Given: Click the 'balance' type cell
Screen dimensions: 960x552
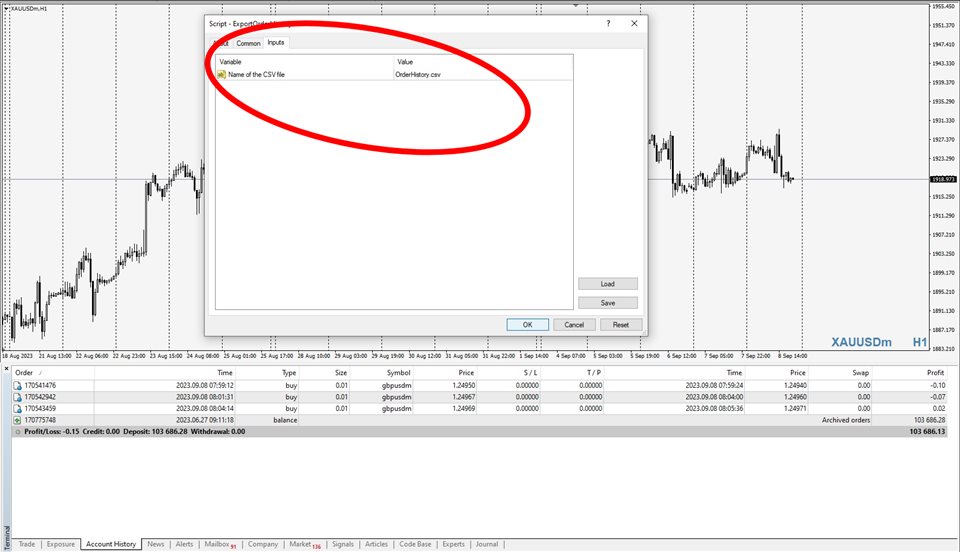Looking at the screenshot, I should (x=285, y=420).
